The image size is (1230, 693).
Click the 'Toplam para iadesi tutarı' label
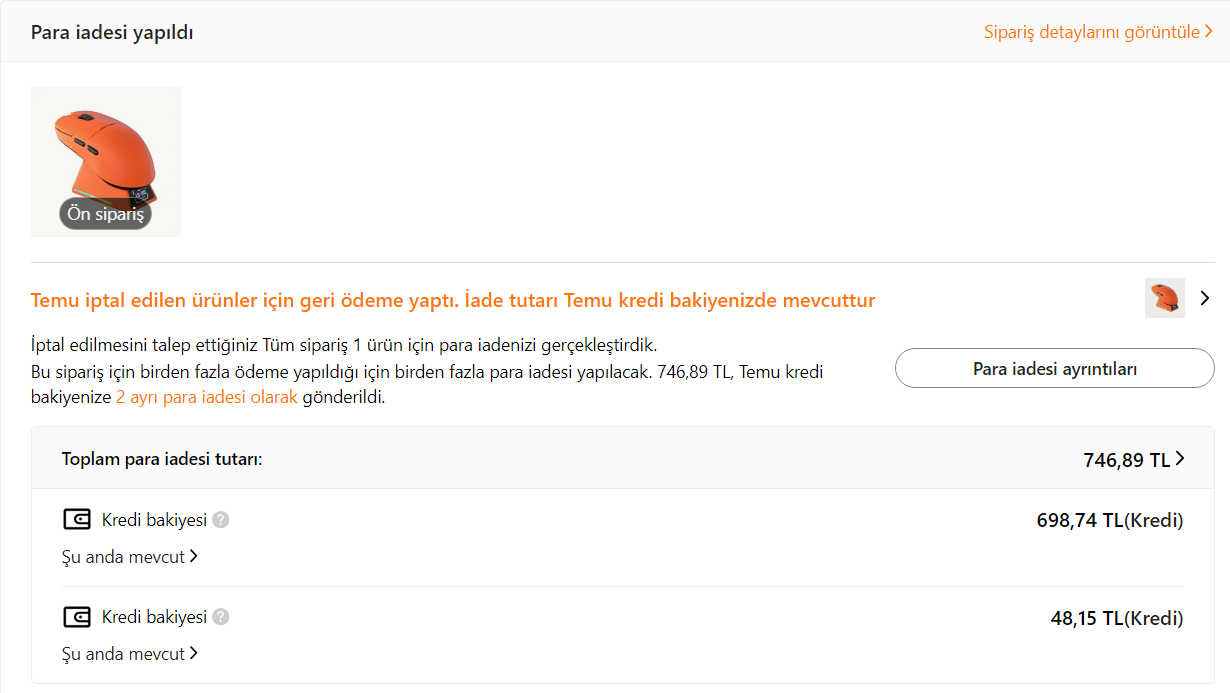(161, 459)
